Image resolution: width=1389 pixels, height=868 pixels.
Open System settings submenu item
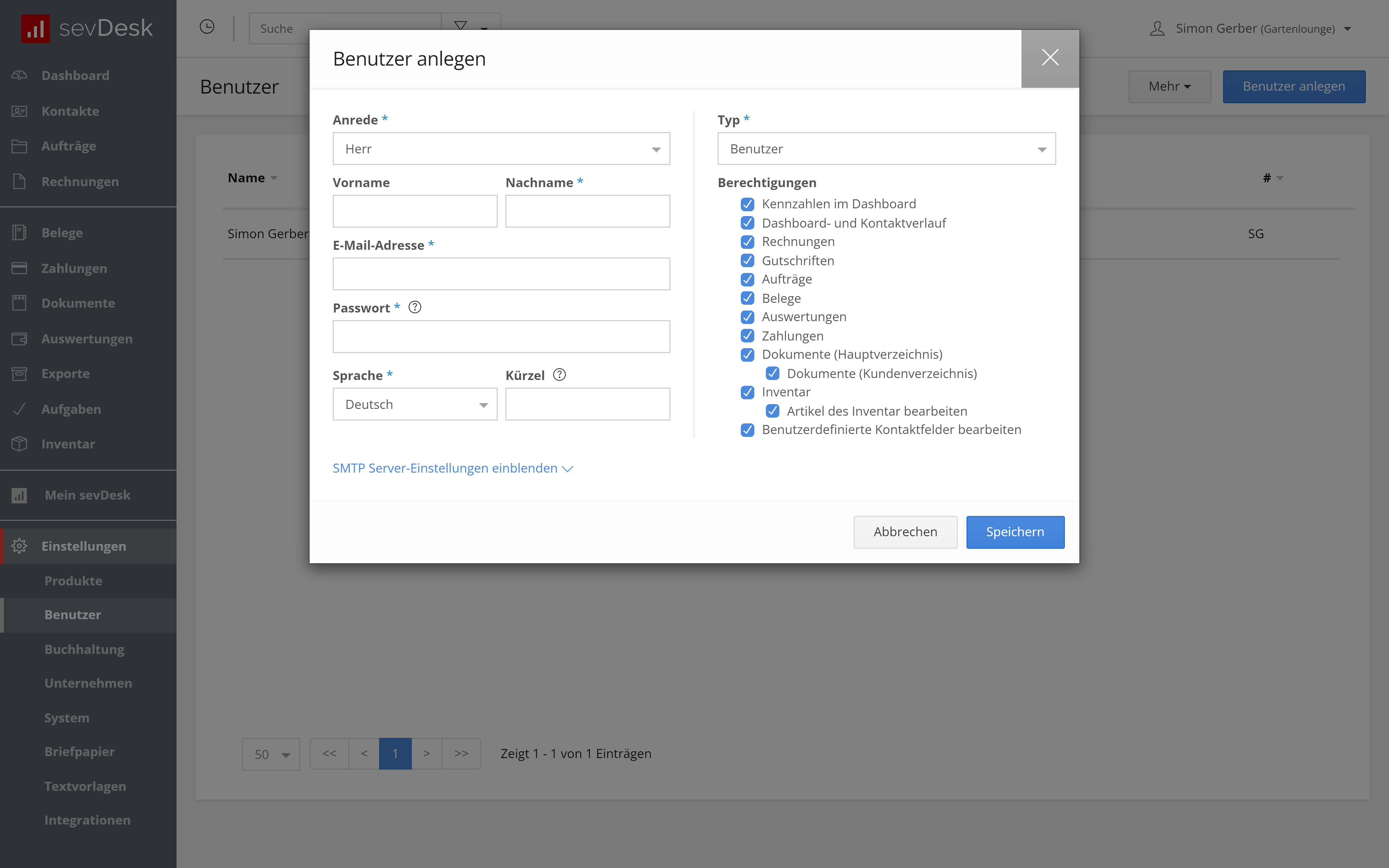click(67, 718)
